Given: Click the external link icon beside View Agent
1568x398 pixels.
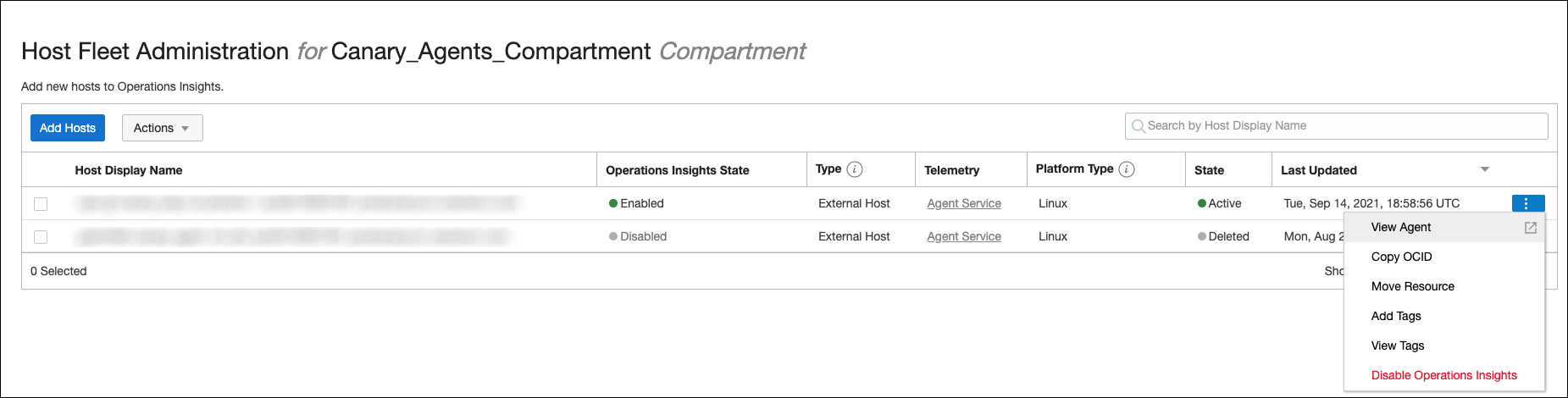Looking at the screenshot, I should coord(1530,228).
